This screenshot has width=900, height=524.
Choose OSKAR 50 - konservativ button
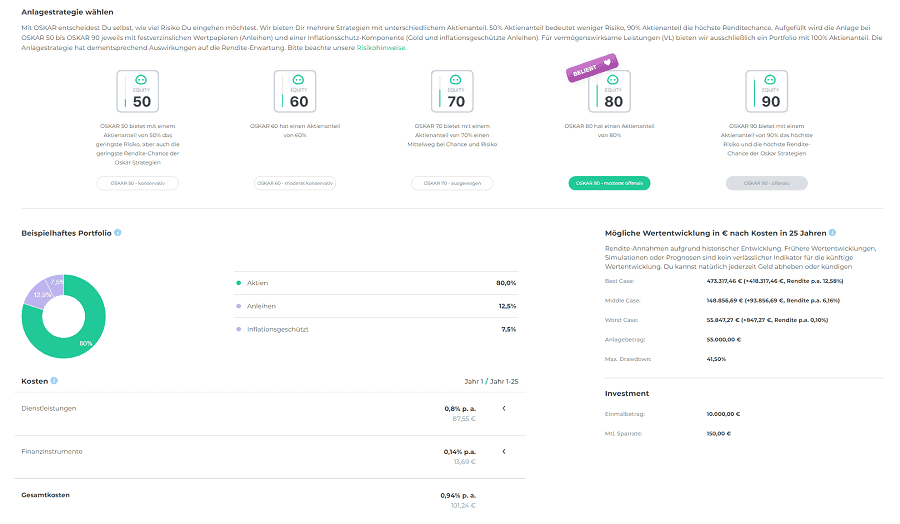(x=138, y=183)
